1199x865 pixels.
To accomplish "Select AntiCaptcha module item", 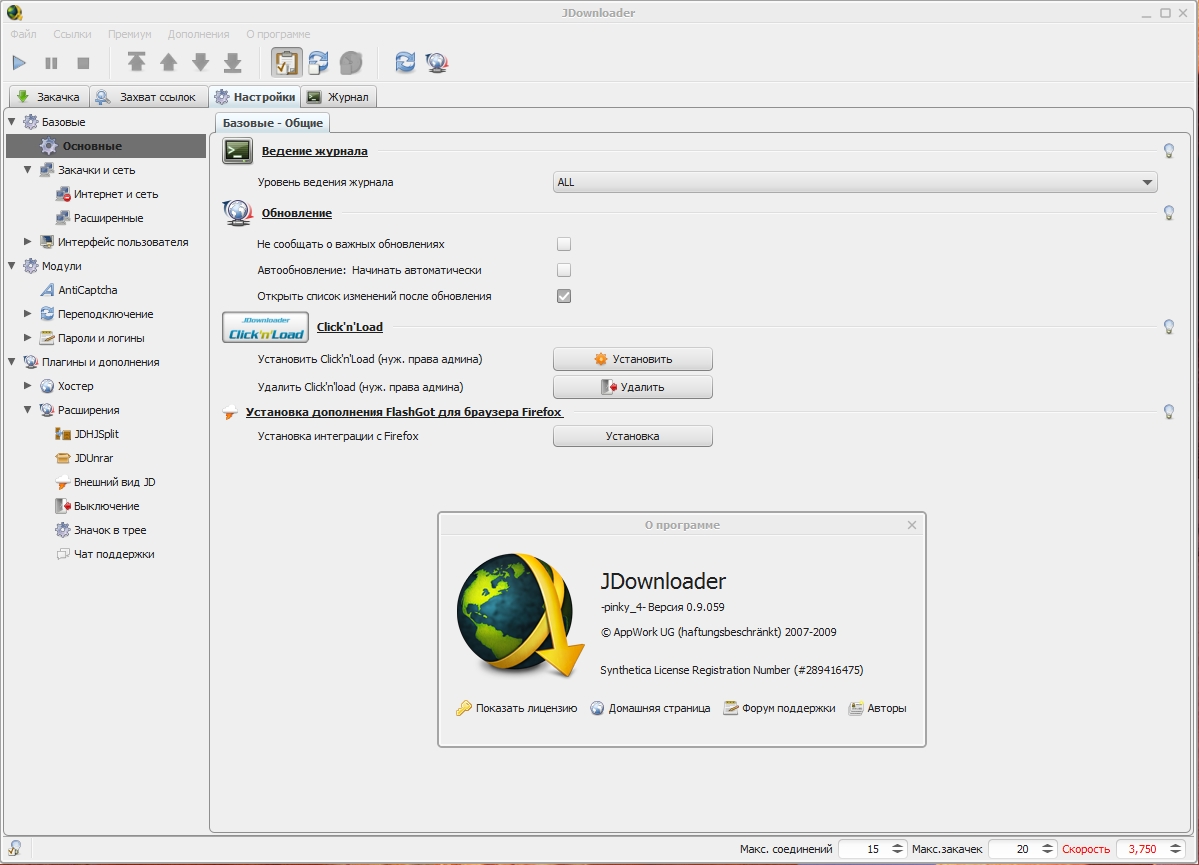I will coord(79,290).
